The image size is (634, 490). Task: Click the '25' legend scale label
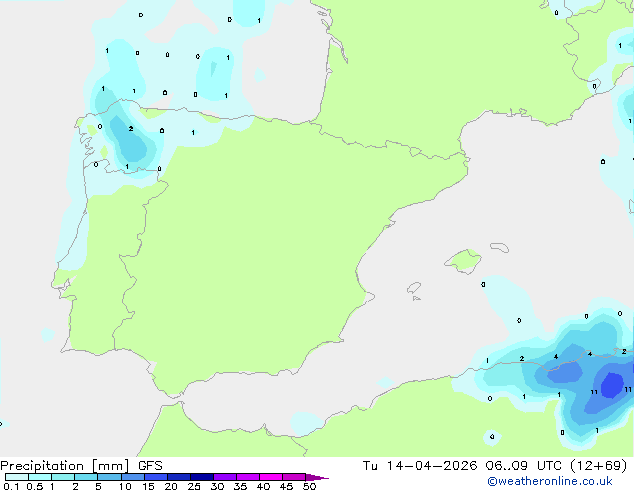[x=194, y=486]
